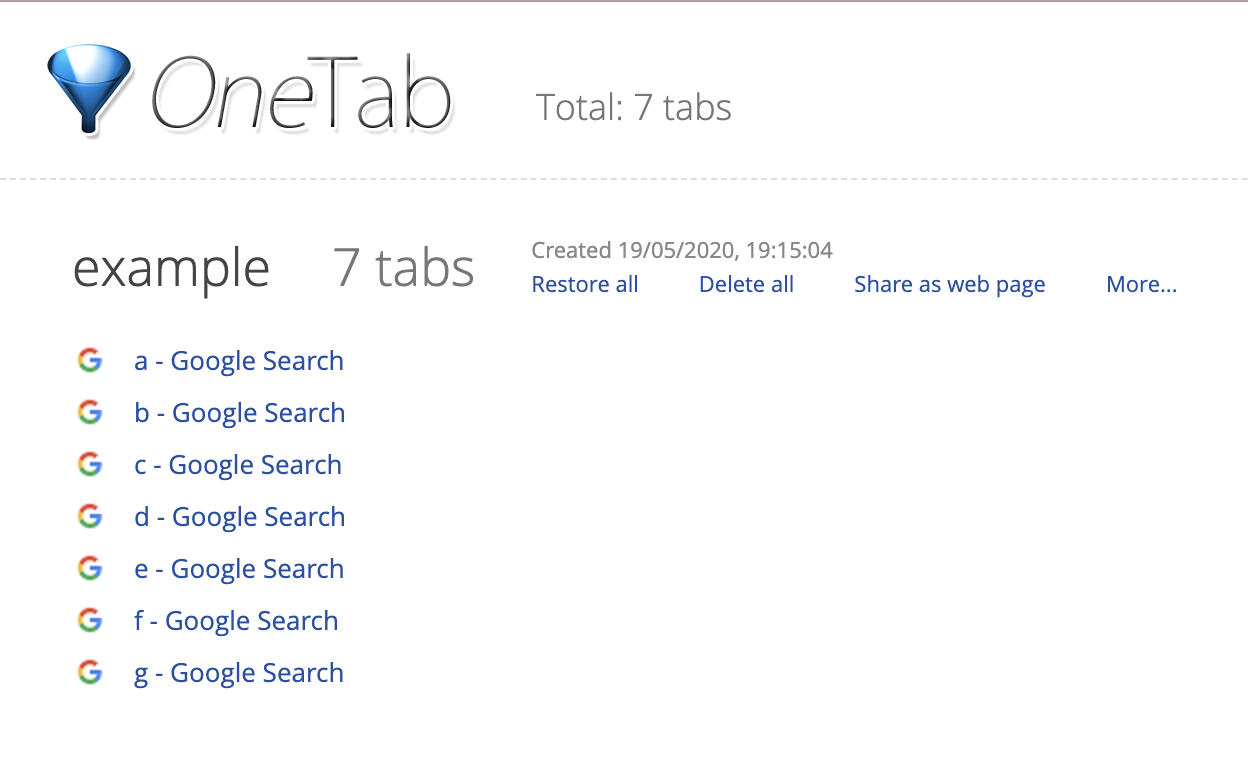Click Google favicon beside 'd - Google Search'

pyautogui.click(x=90, y=517)
